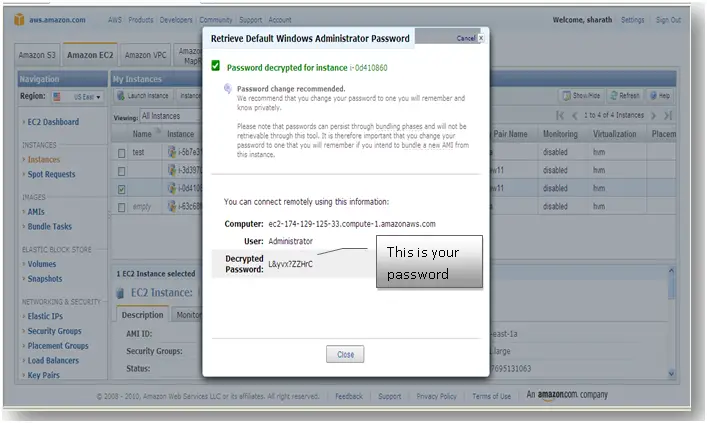Viewport: 707px width, 423px height.
Task: Click the EC2 Instance icon in details pane
Action: (120, 293)
